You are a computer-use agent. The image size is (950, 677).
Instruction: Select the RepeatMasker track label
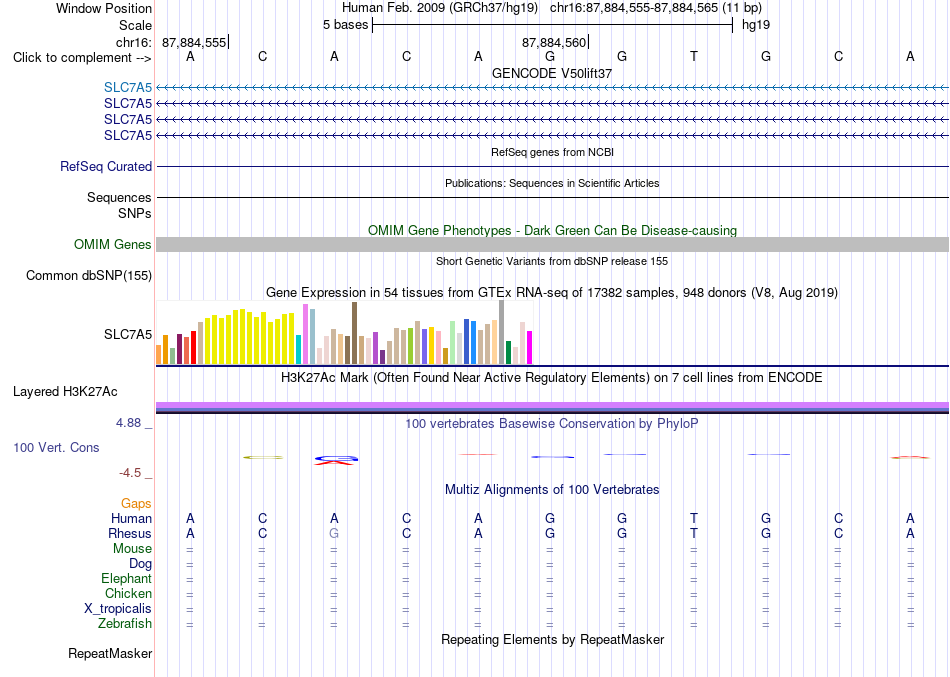point(110,653)
